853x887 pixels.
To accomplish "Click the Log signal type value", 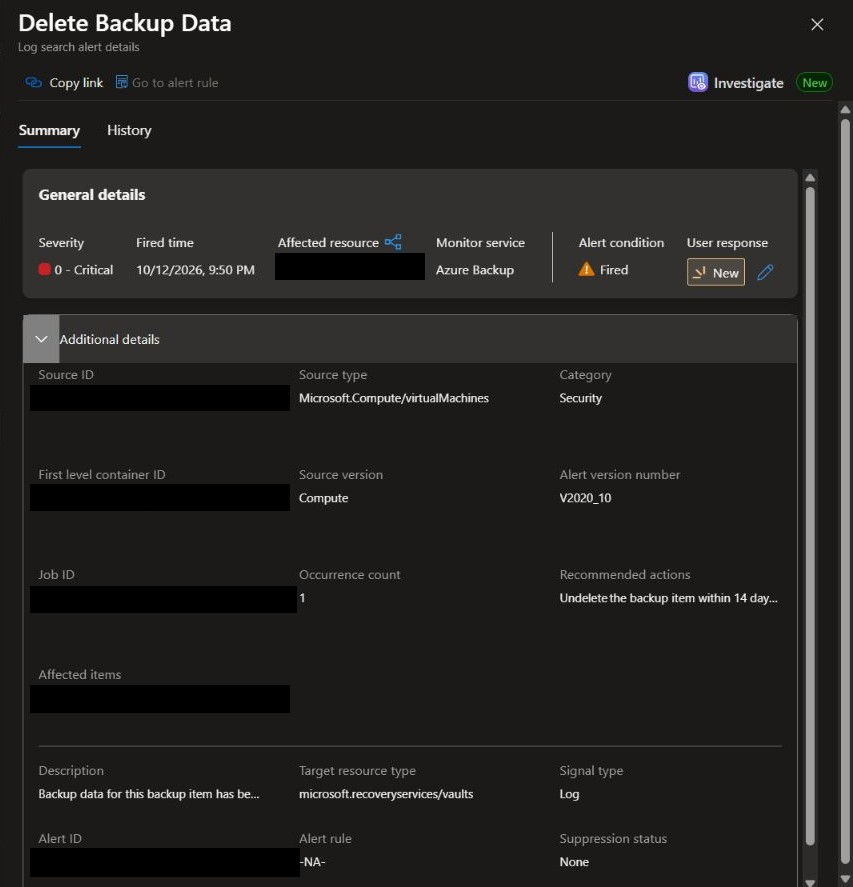I will 569,794.
